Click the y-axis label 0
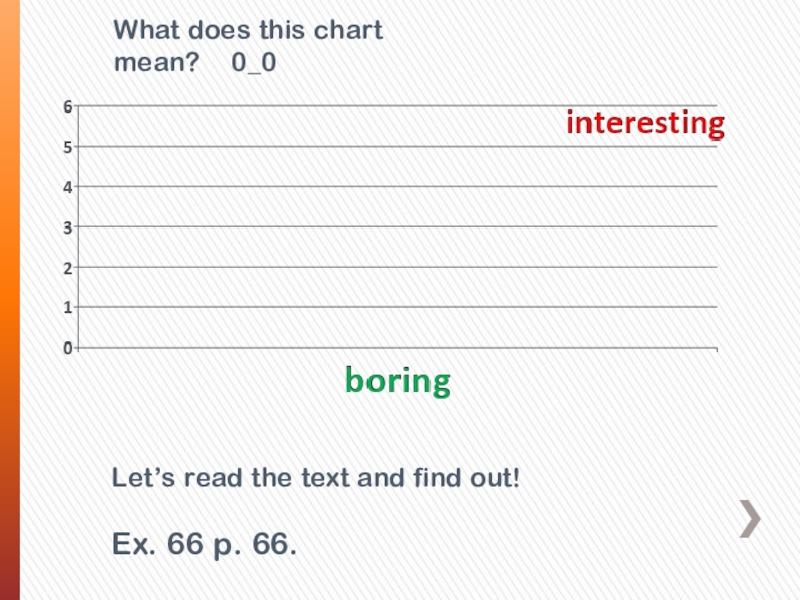 pos(67,348)
